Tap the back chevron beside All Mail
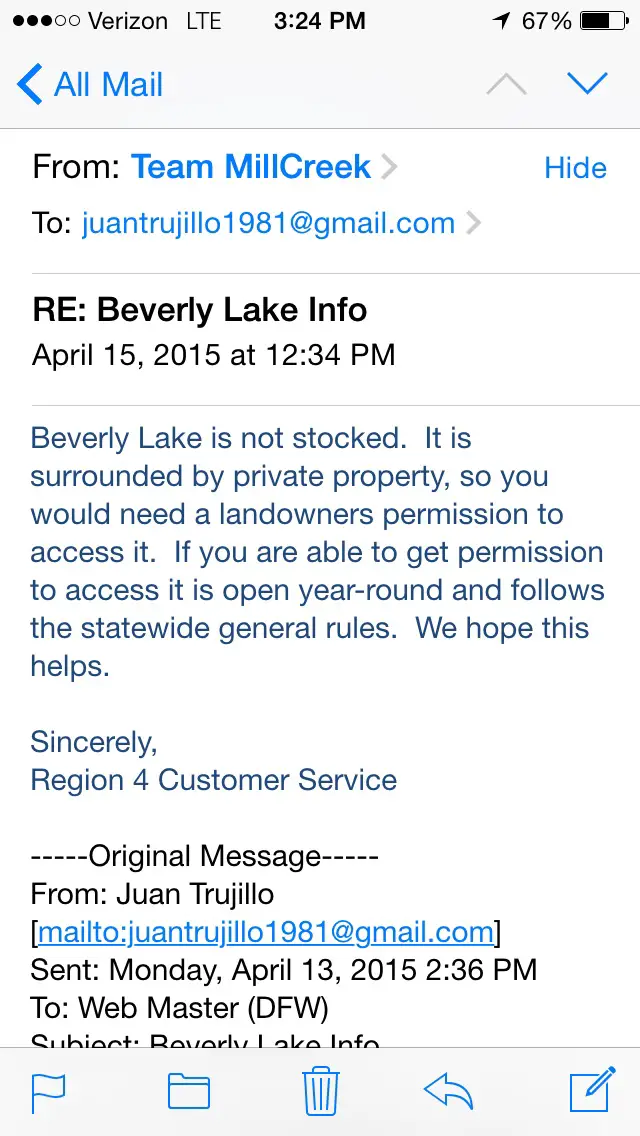 pyautogui.click(x=30, y=85)
